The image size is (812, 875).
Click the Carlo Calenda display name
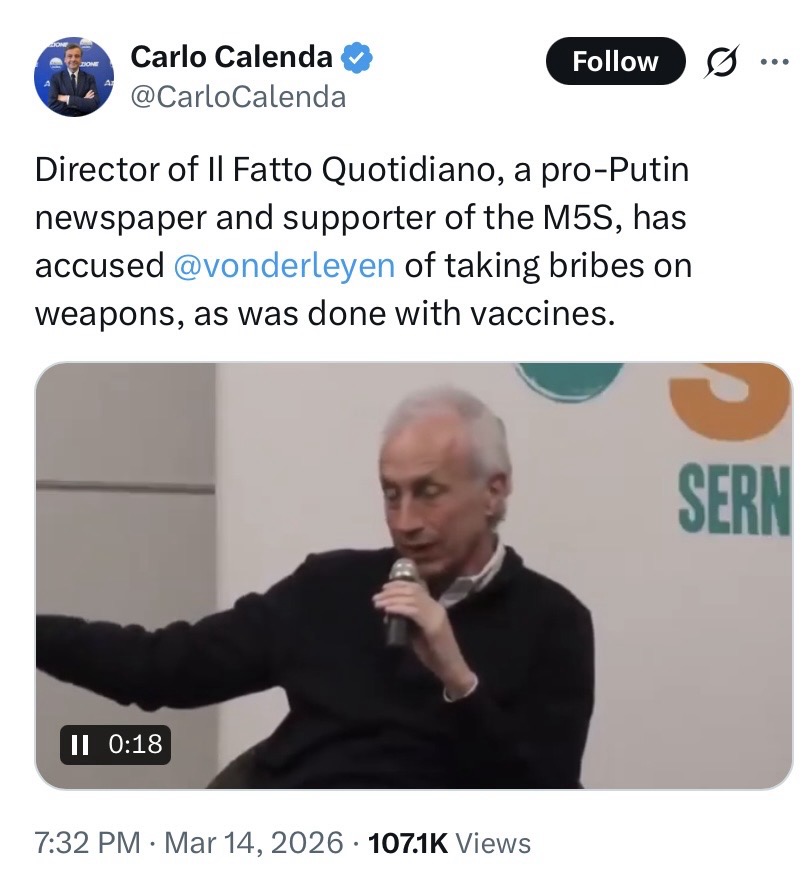point(231,56)
